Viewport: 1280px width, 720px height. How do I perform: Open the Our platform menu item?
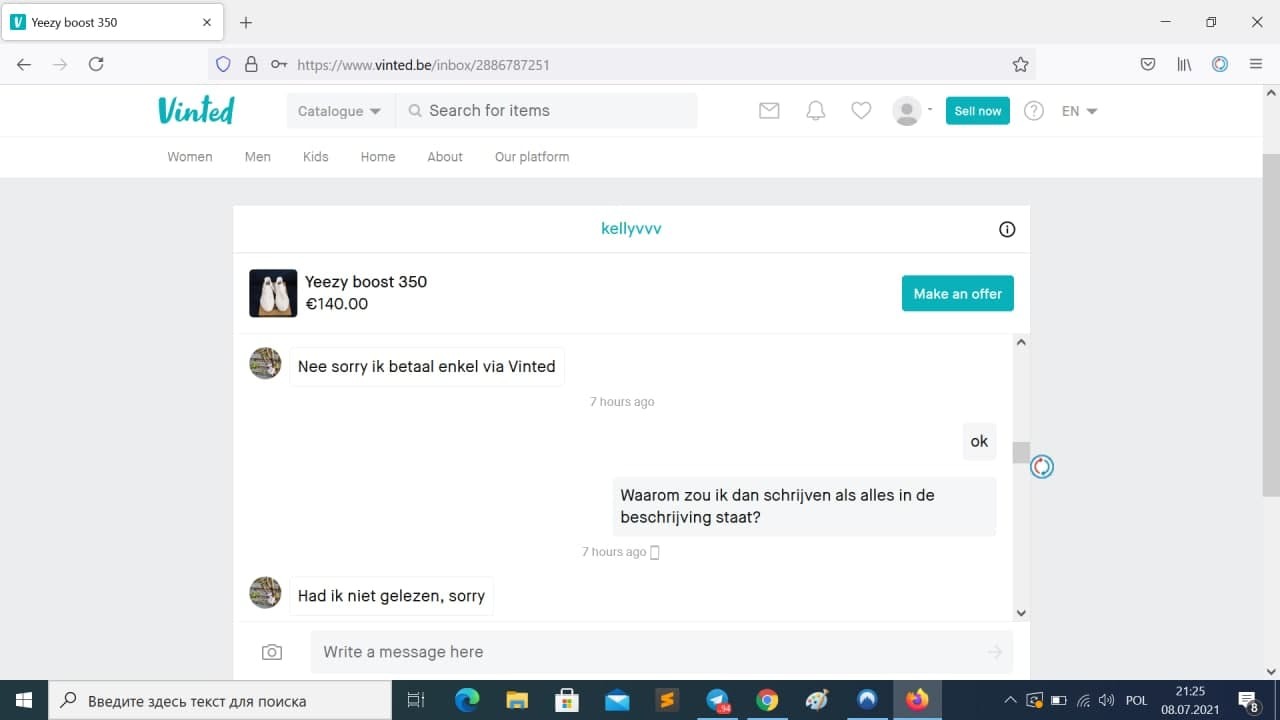(532, 157)
